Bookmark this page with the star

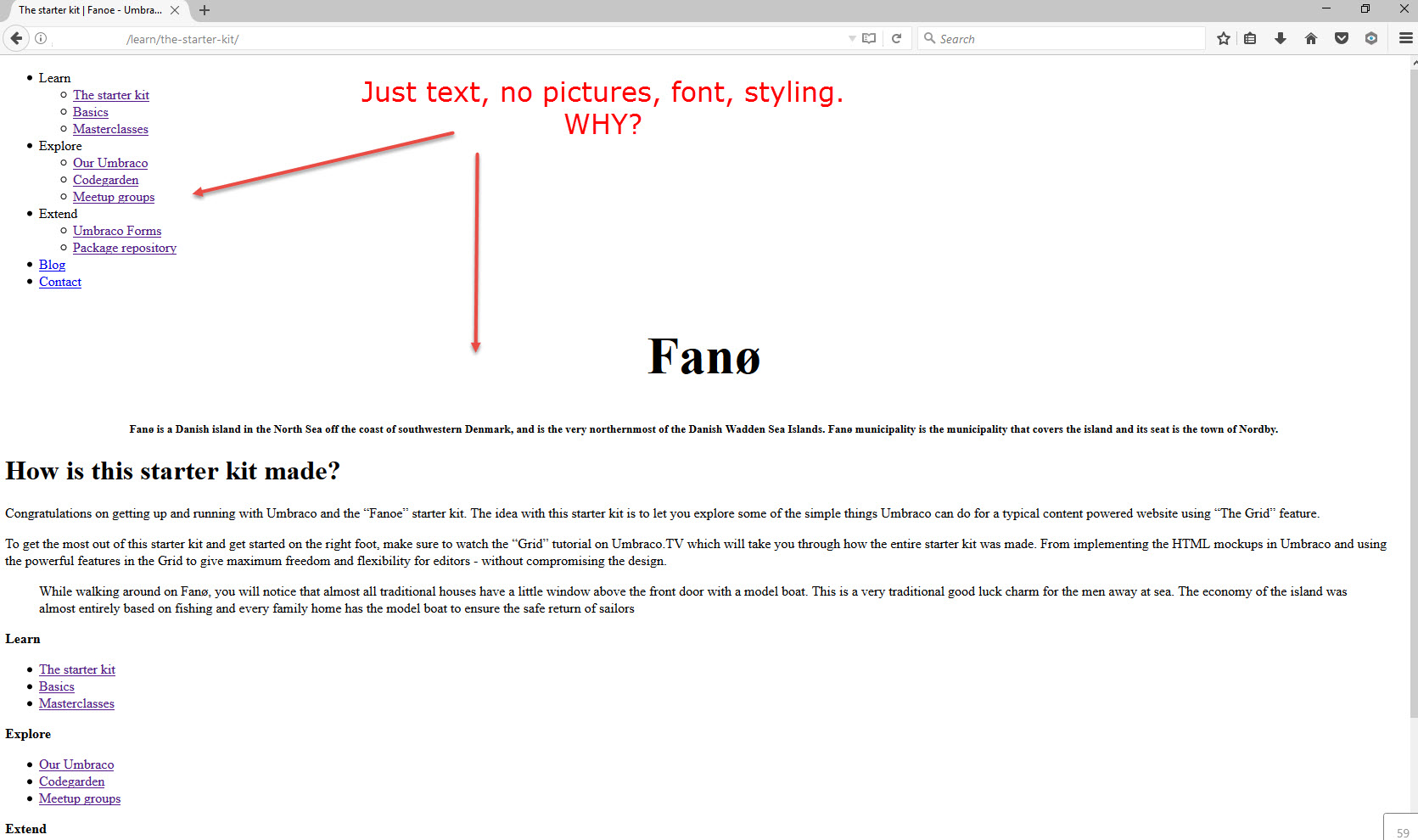pos(1223,38)
